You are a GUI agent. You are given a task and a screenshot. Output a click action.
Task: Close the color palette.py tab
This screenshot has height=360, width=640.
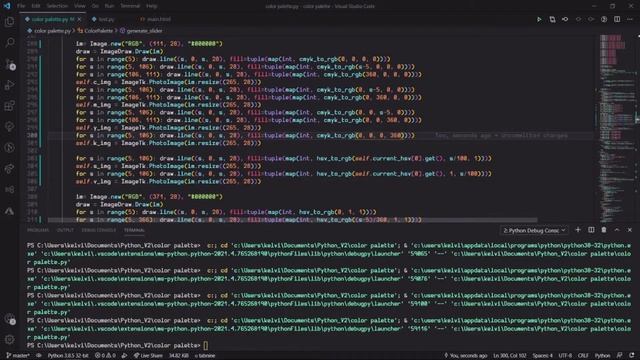[x=80, y=19]
